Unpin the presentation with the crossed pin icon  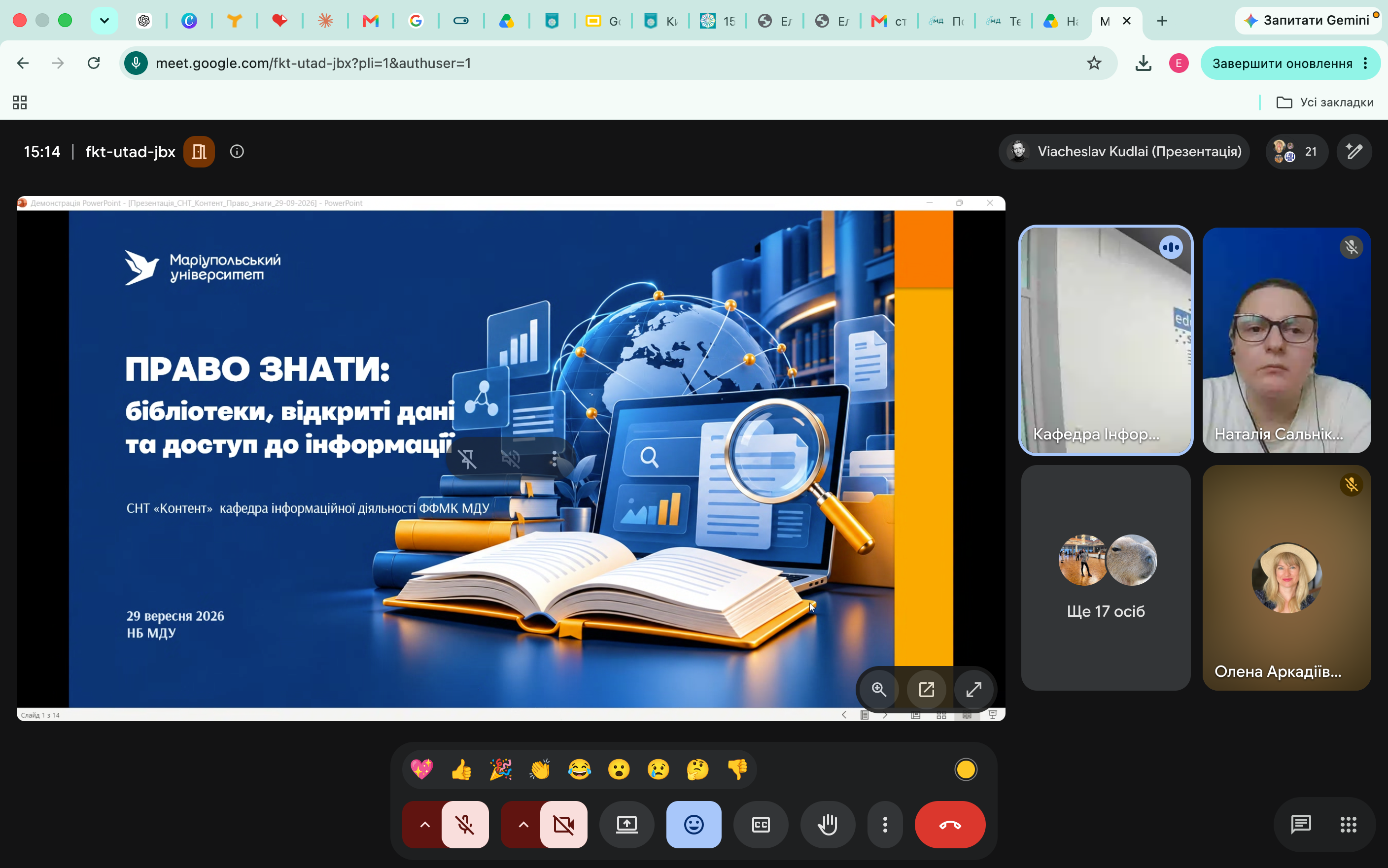(x=467, y=459)
